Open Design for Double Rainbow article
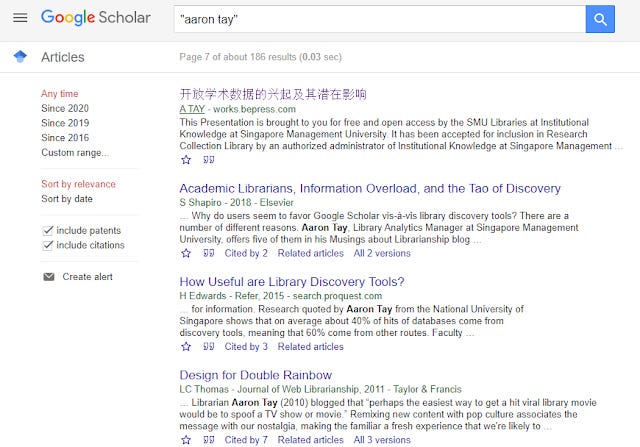This screenshot has width=640, height=447. (x=256, y=375)
